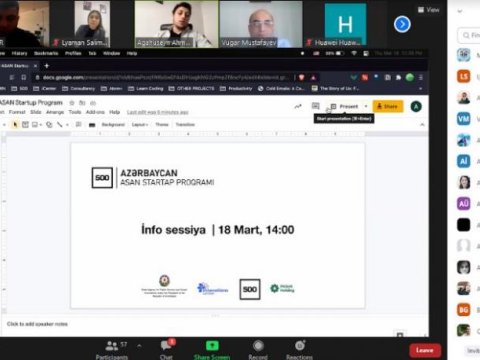Click the green Share Screen button
This screenshot has width=480, height=360.
coord(212,350)
